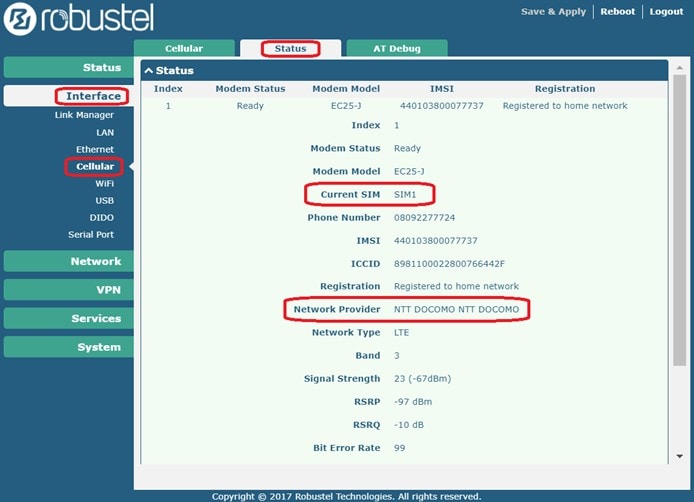Click the copyright footer text
Viewport: 694px width, 502px height.
(x=346, y=496)
